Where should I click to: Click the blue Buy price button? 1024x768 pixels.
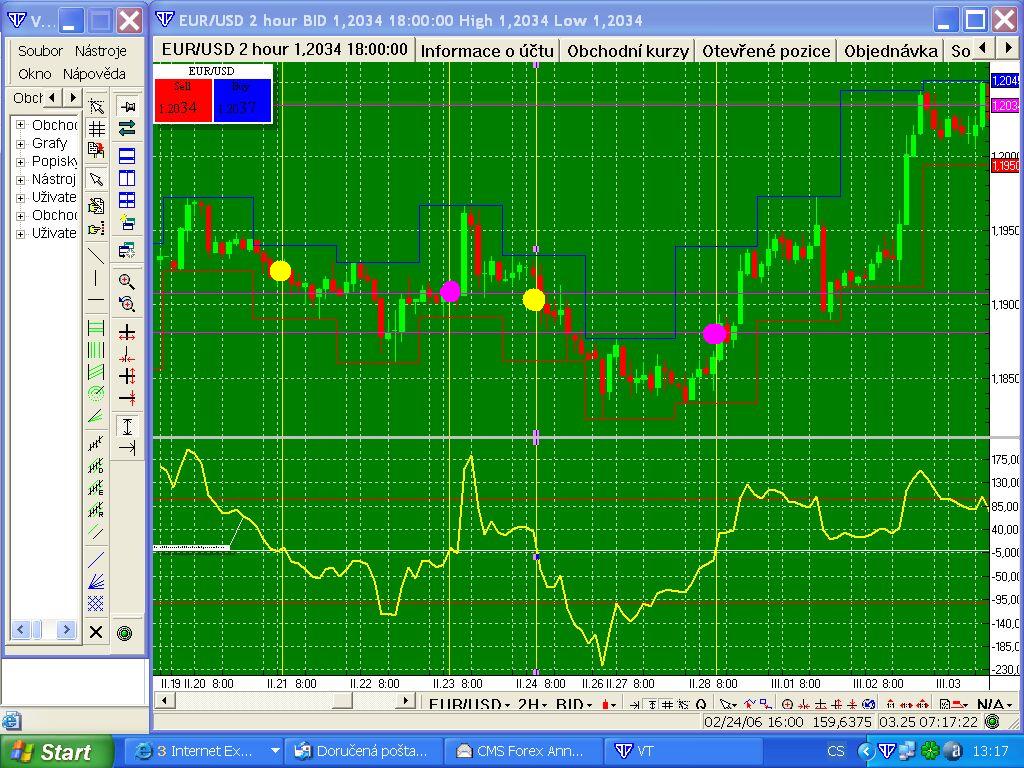(x=242, y=102)
